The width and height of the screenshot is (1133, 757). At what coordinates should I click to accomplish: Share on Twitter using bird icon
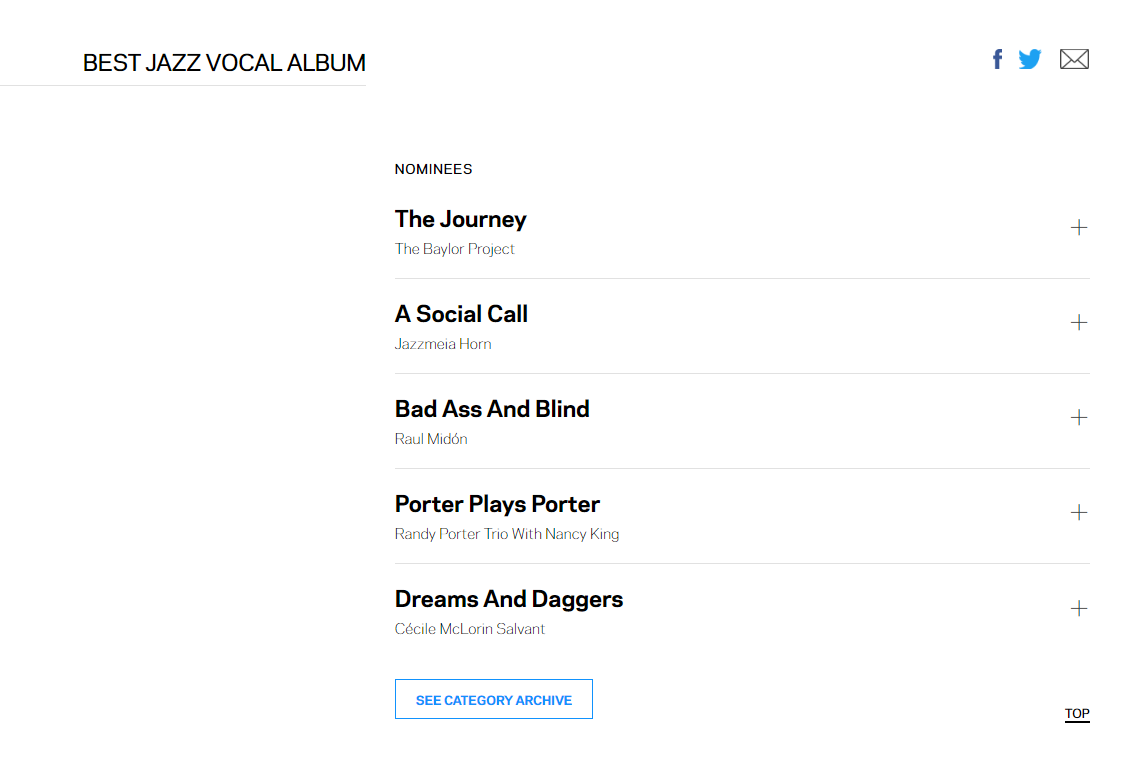click(1030, 59)
